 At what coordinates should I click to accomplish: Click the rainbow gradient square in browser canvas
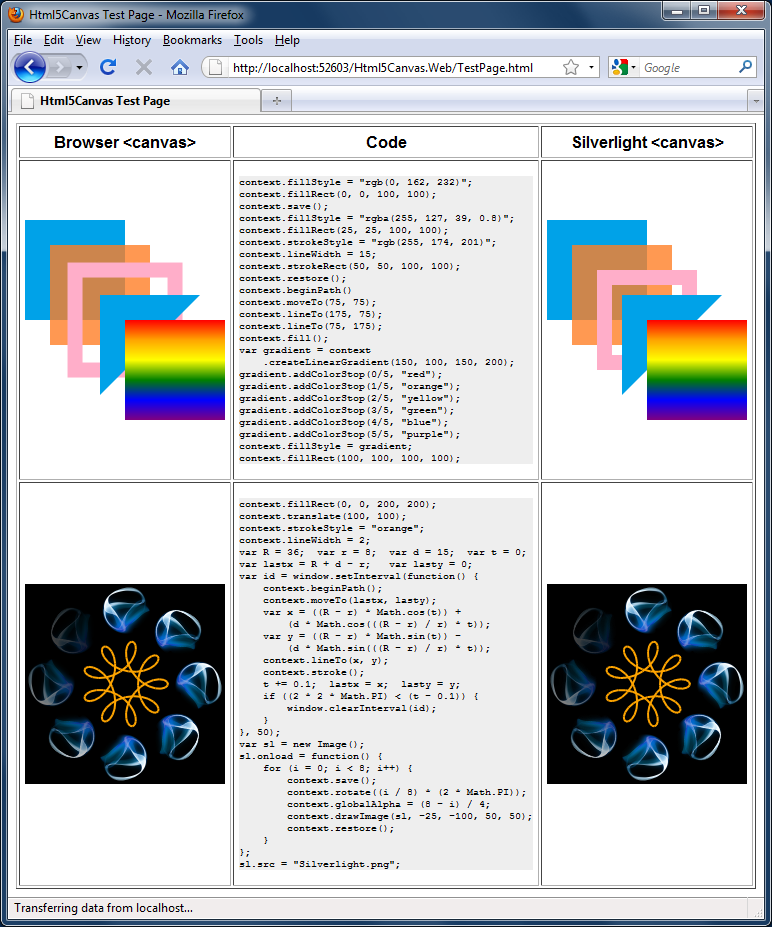[x=175, y=370]
